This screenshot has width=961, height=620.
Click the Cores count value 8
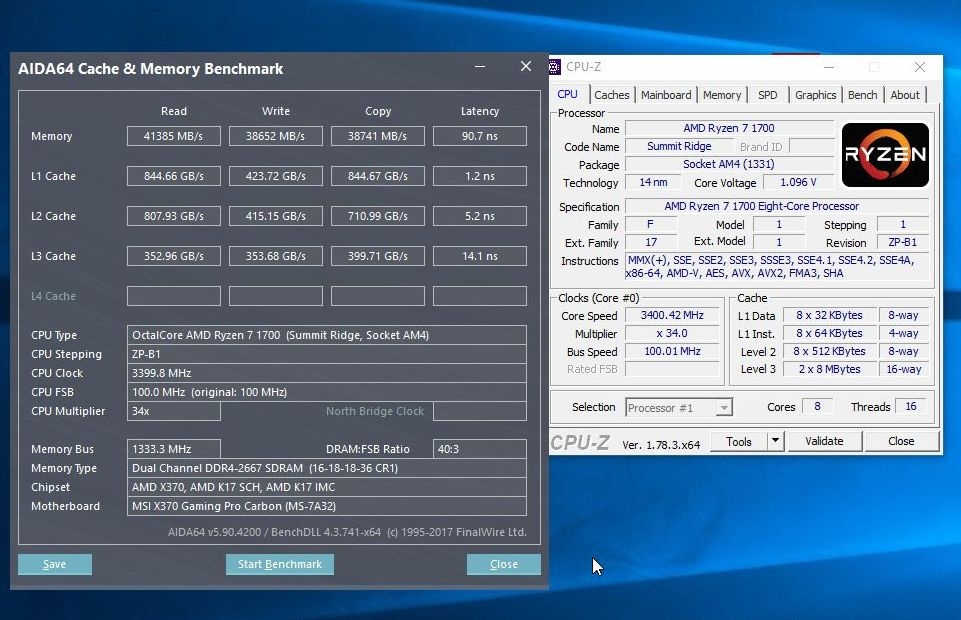pos(817,406)
